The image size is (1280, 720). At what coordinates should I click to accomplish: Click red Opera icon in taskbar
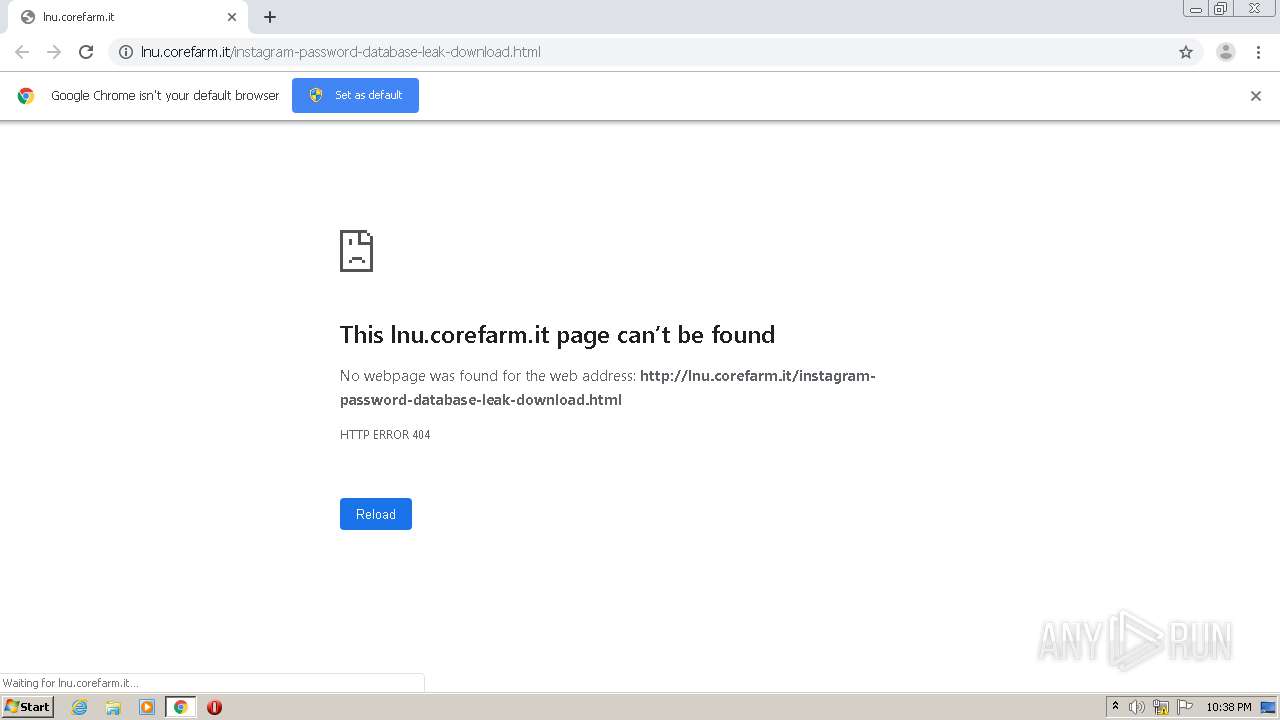(x=214, y=707)
